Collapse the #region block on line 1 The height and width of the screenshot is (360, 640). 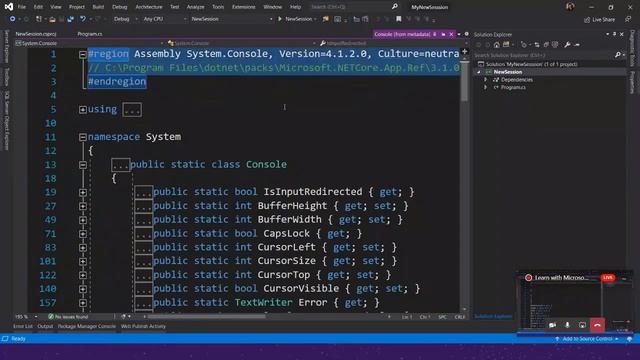coord(82,54)
